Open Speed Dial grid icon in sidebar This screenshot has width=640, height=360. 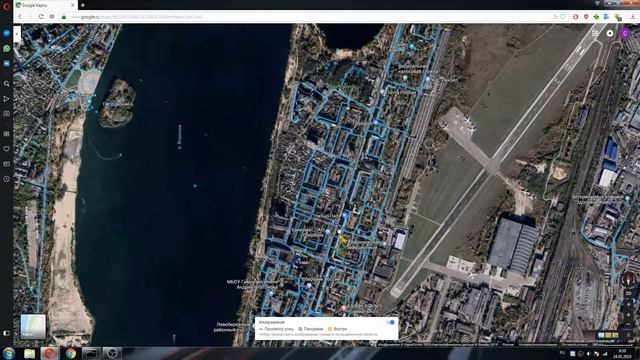pyautogui.click(x=7, y=133)
